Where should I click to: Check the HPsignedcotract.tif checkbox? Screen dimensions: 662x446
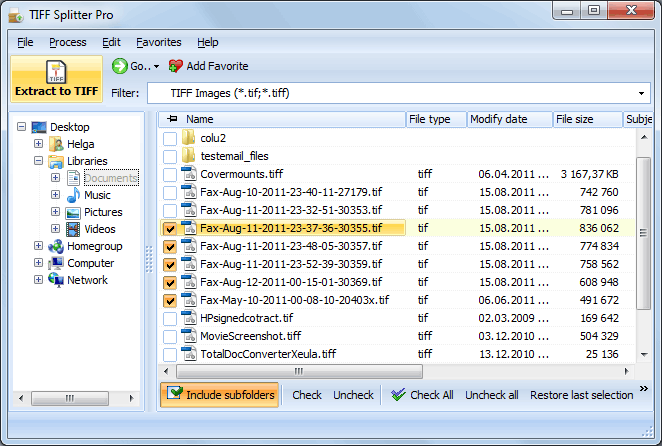coord(170,318)
